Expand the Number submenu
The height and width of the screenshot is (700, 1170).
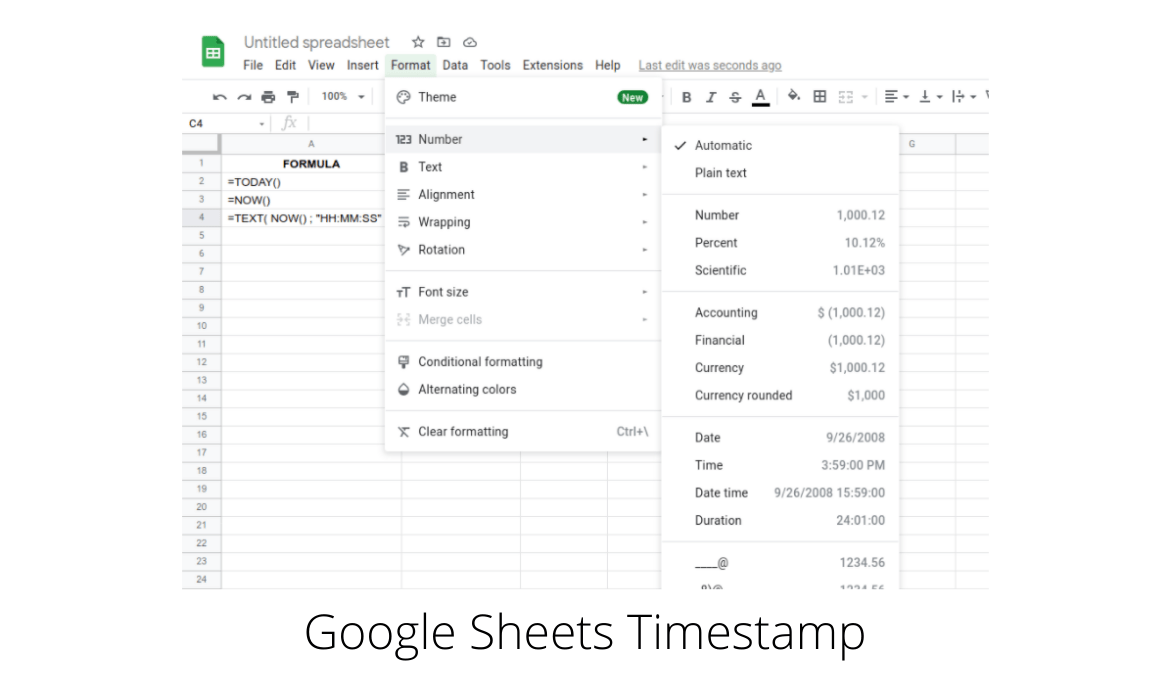(523, 140)
